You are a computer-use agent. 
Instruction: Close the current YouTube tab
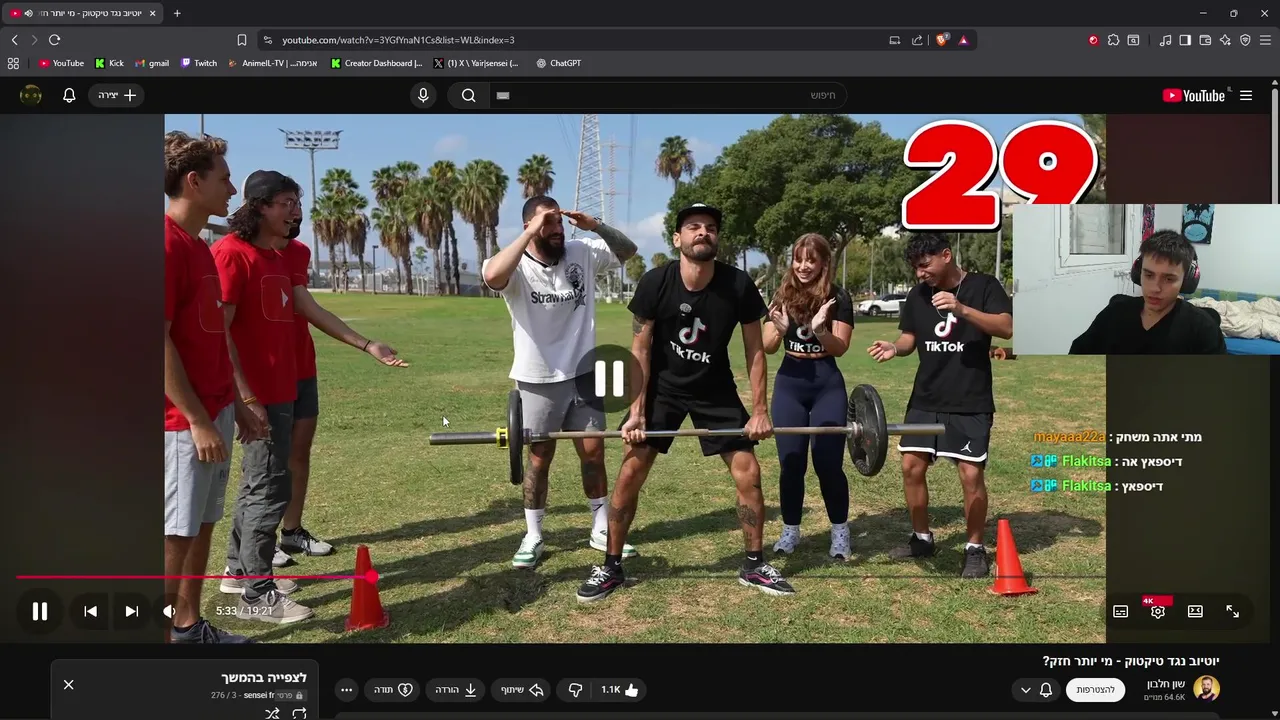click(x=152, y=13)
